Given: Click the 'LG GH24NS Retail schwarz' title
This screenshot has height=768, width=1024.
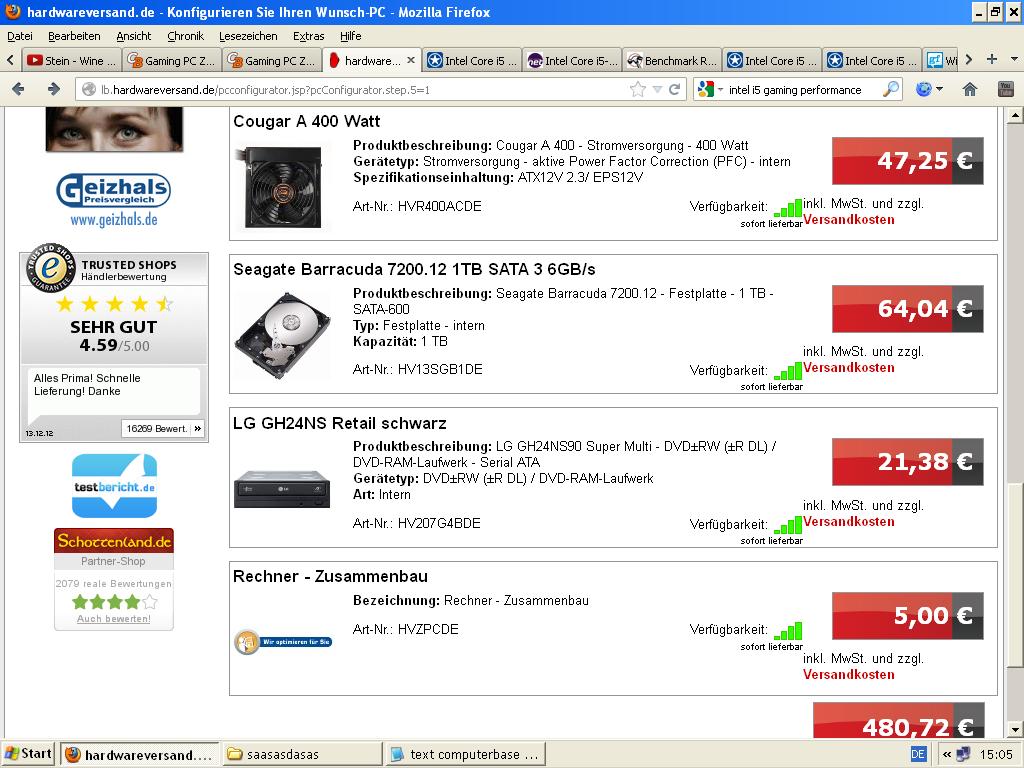Looking at the screenshot, I should point(340,423).
